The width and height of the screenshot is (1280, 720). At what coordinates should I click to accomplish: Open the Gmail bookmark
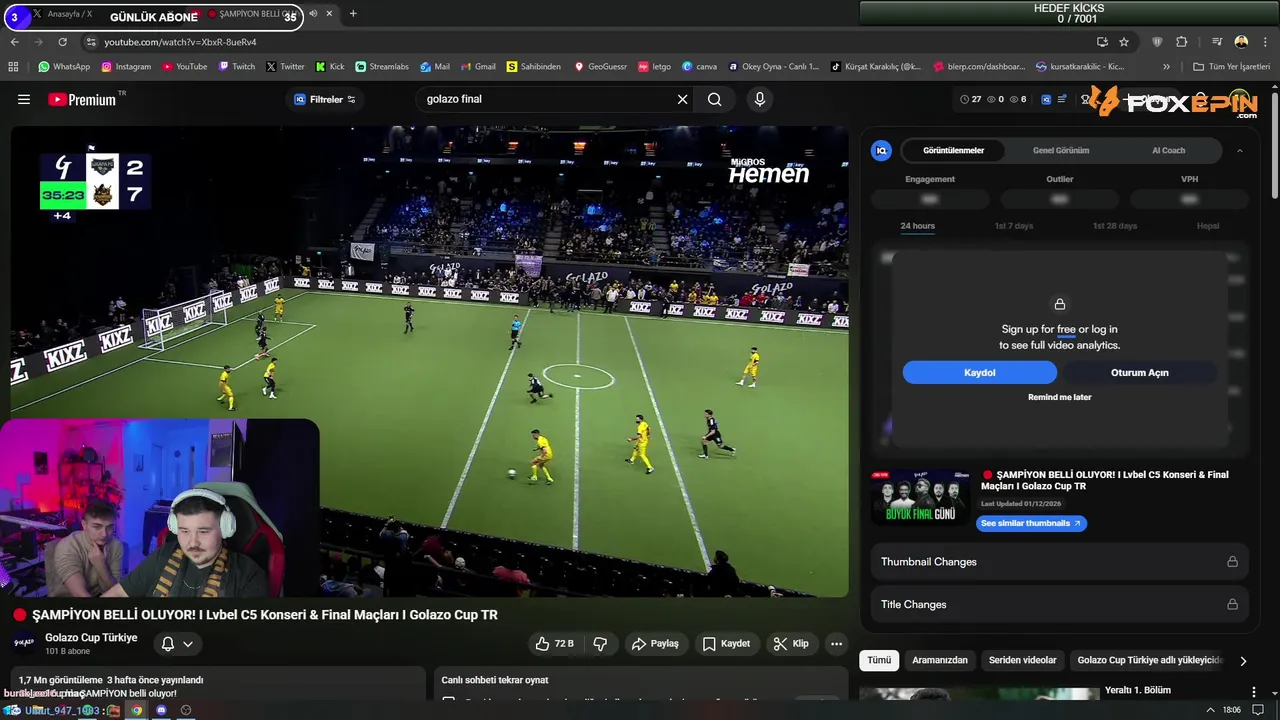[x=478, y=67]
